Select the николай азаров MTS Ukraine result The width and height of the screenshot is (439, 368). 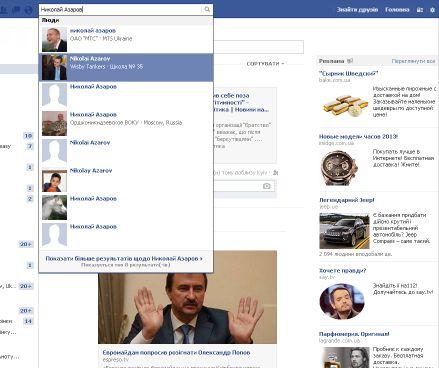click(126, 39)
